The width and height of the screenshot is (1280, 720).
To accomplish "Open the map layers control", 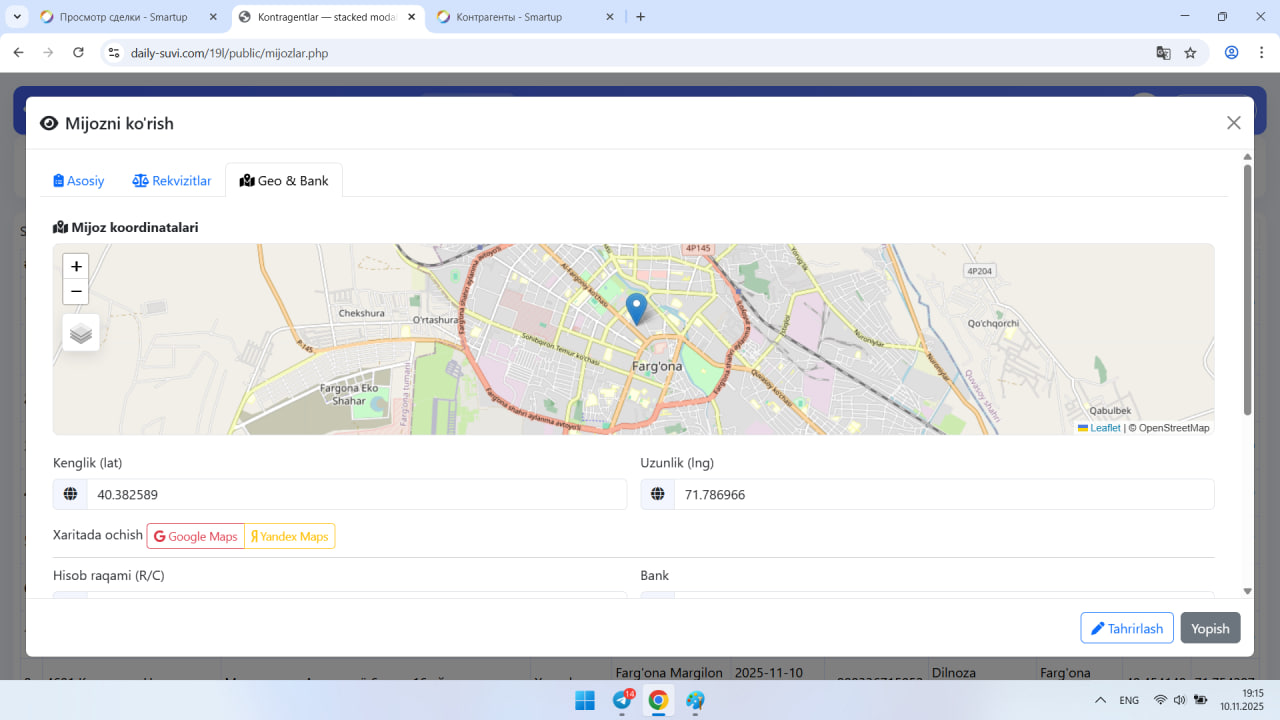I will coord(81,333).
